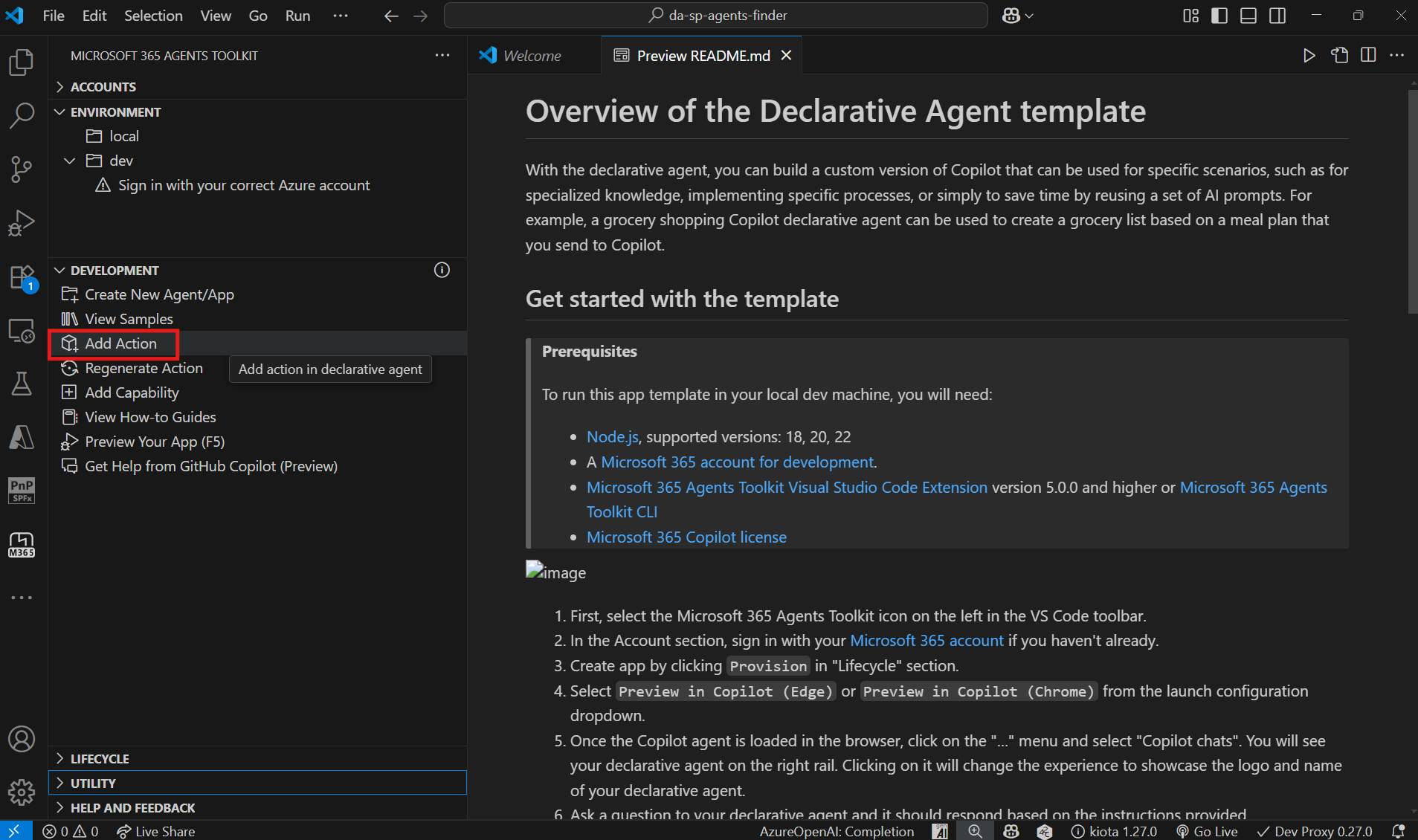The height and width of the screenshot is (840, 1418).
Task: Click the Show Source icon in editor toolbar
Action: [1339, 56]
